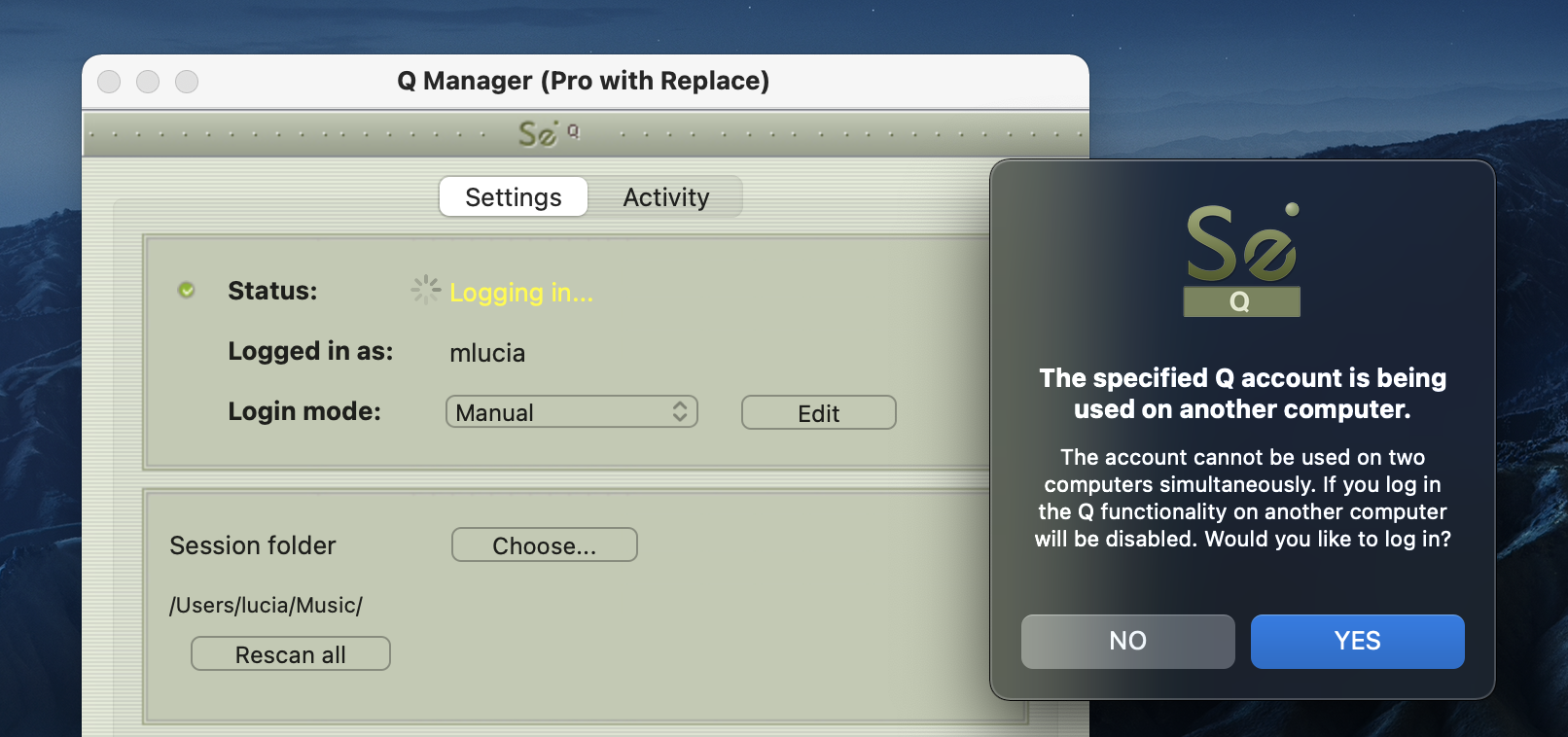Zoom the Q Manager window

pos(187,82)
